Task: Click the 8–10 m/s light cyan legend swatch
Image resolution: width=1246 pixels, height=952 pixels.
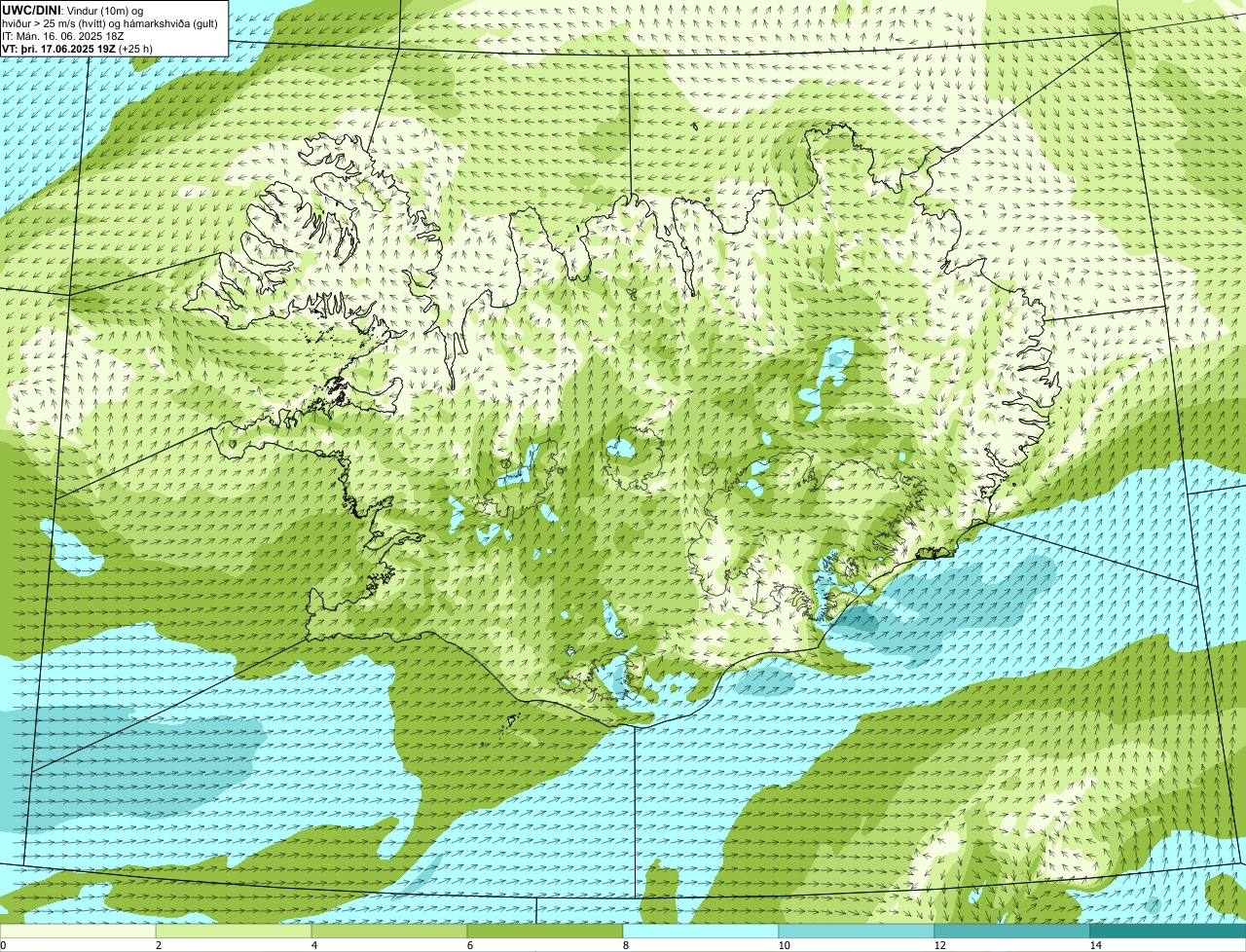Action: click(x=701, y=931)
